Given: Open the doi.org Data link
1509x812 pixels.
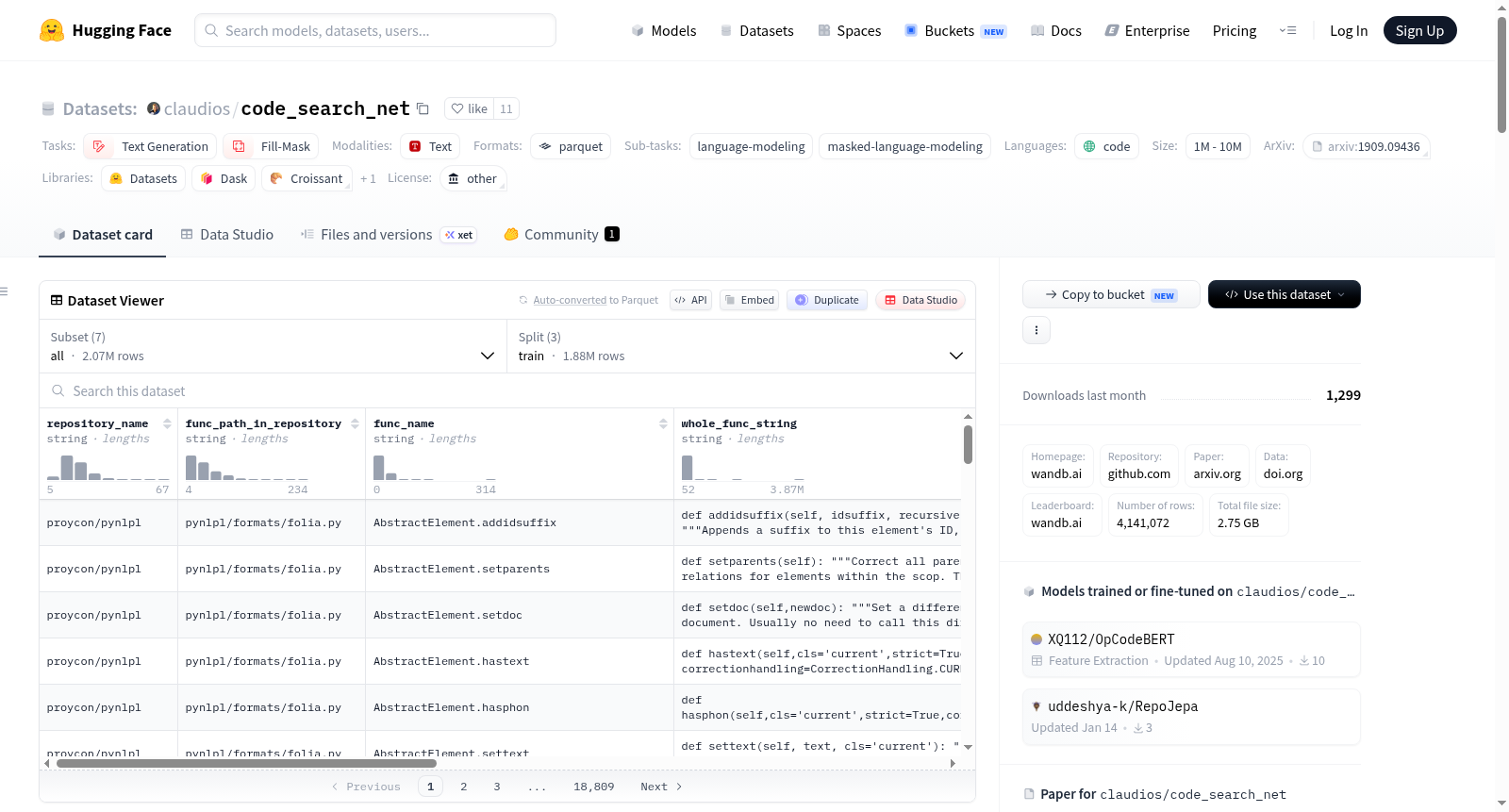Looking at the screenshot, I should coord(1283,466).
